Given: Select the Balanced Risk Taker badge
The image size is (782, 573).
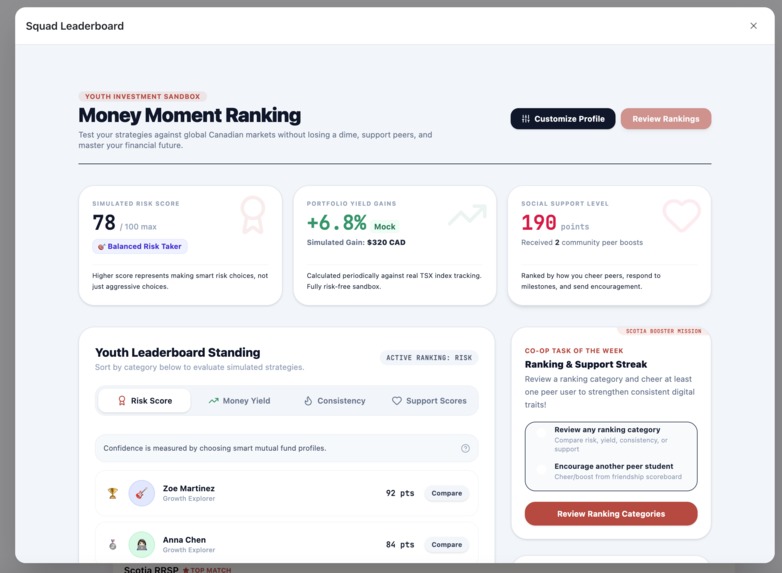Looking at the screenshot, I should click(x=140, y=246).
